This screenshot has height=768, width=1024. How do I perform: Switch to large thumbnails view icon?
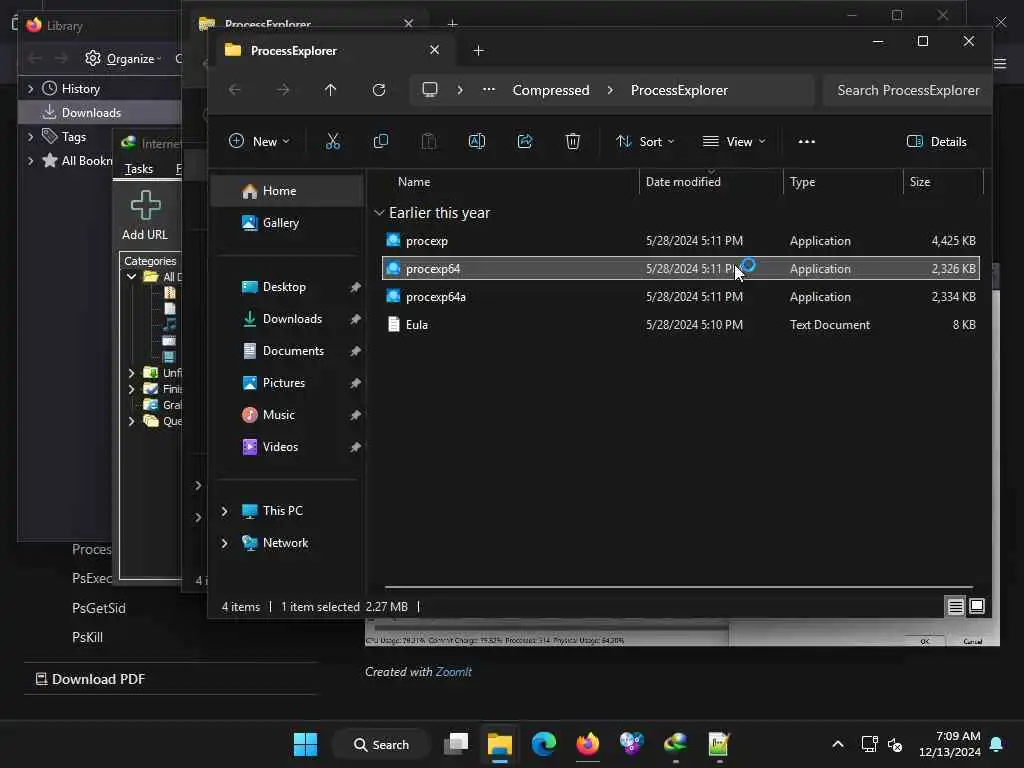(x=977, y=607)
